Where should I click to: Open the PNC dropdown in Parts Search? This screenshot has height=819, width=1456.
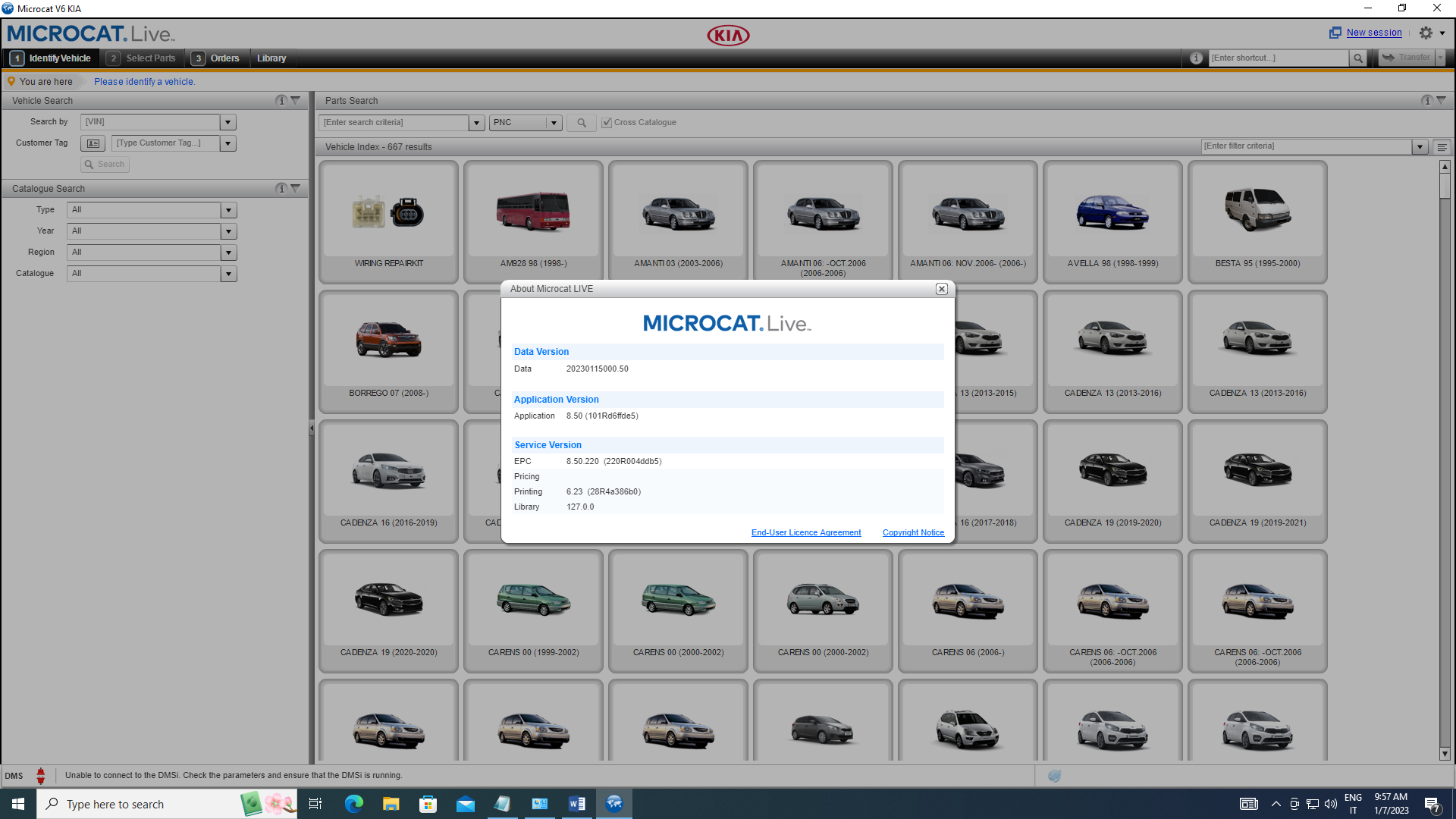[553, 122]
